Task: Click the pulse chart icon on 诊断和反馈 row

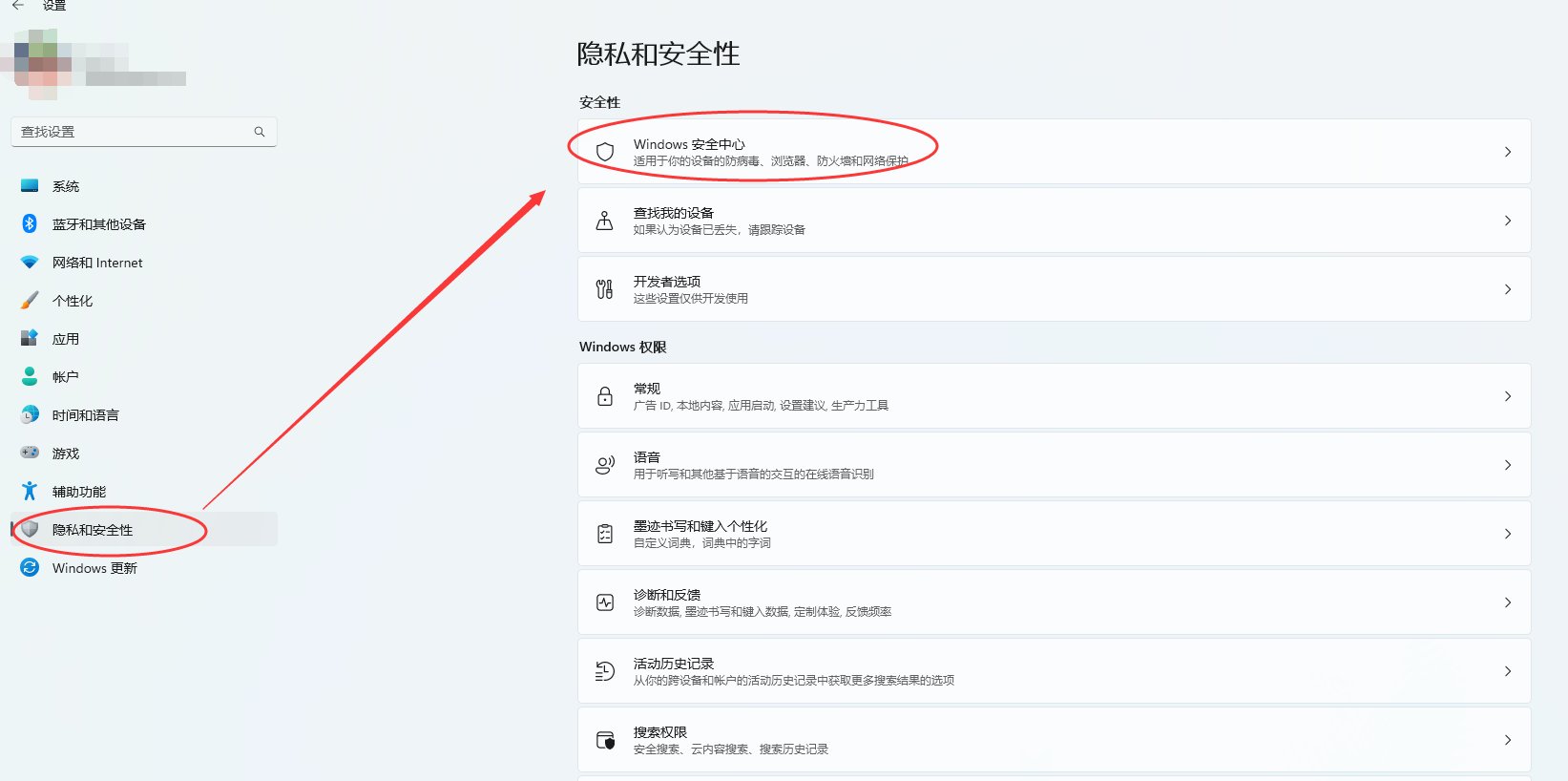Action: tap(605, 602)
